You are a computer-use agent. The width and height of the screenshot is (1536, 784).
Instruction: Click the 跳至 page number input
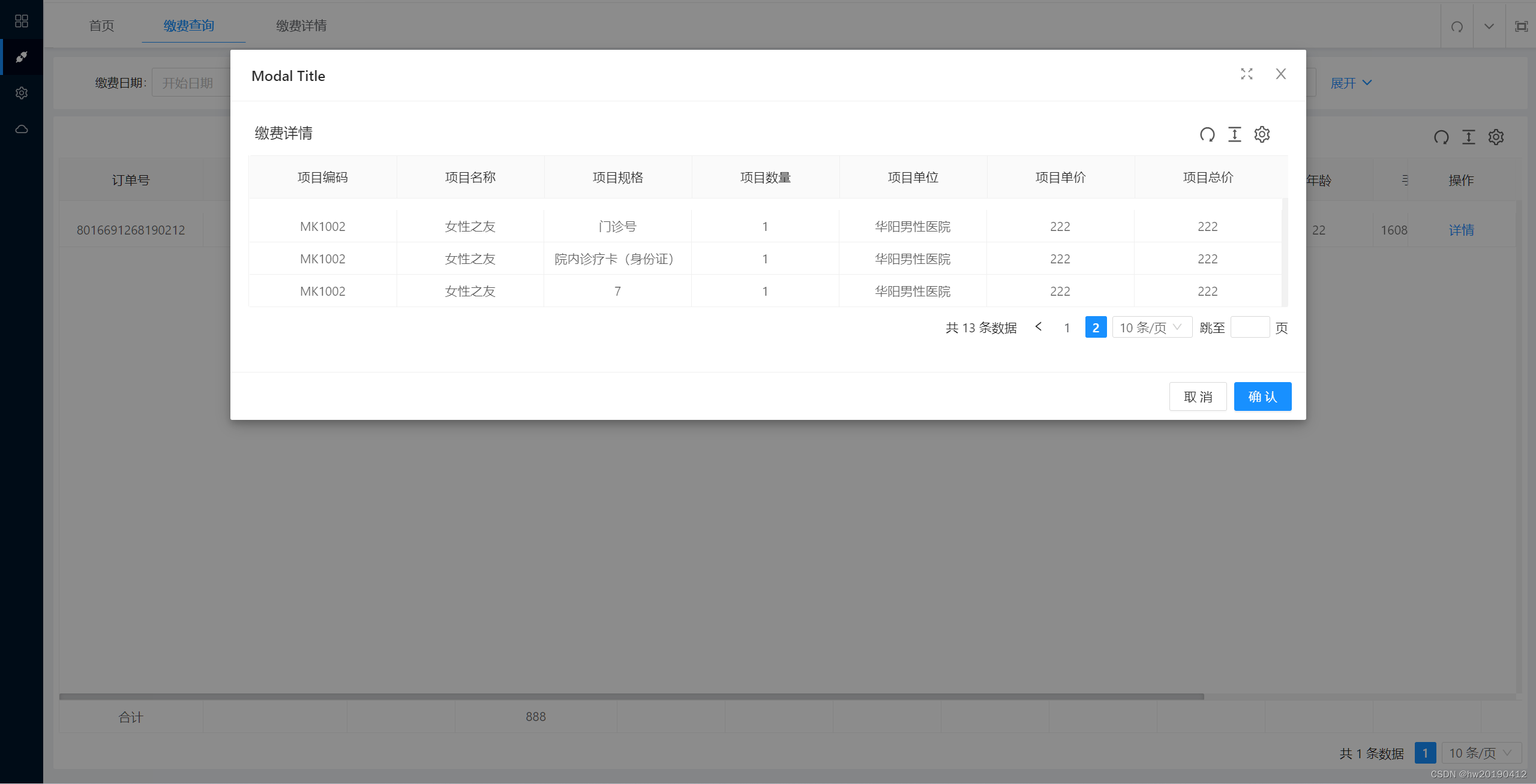coord(1250,328)
